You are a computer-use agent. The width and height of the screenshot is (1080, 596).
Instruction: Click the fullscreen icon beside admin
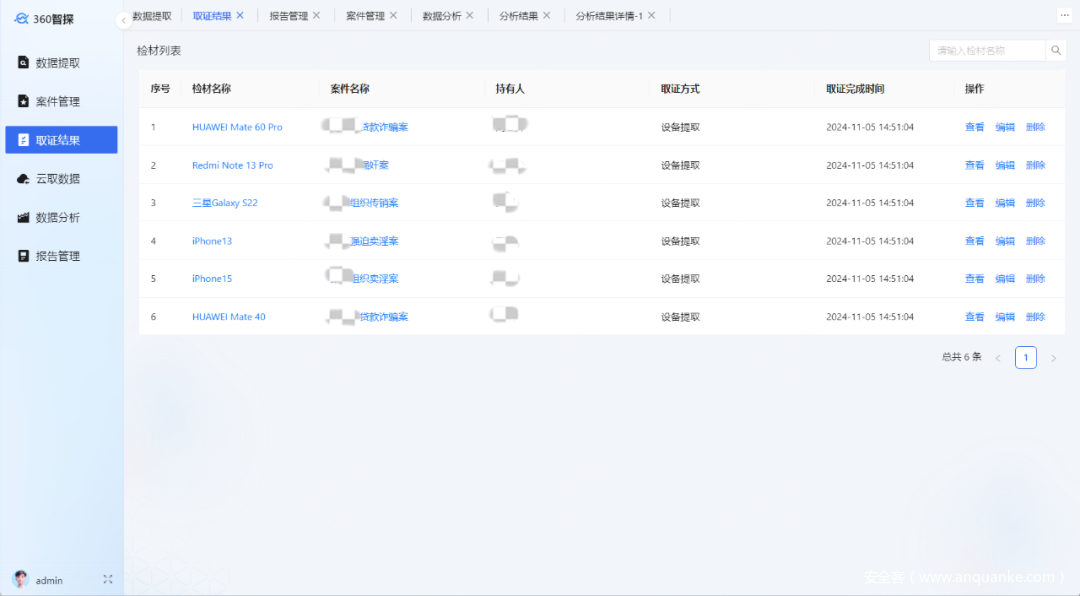108,579
